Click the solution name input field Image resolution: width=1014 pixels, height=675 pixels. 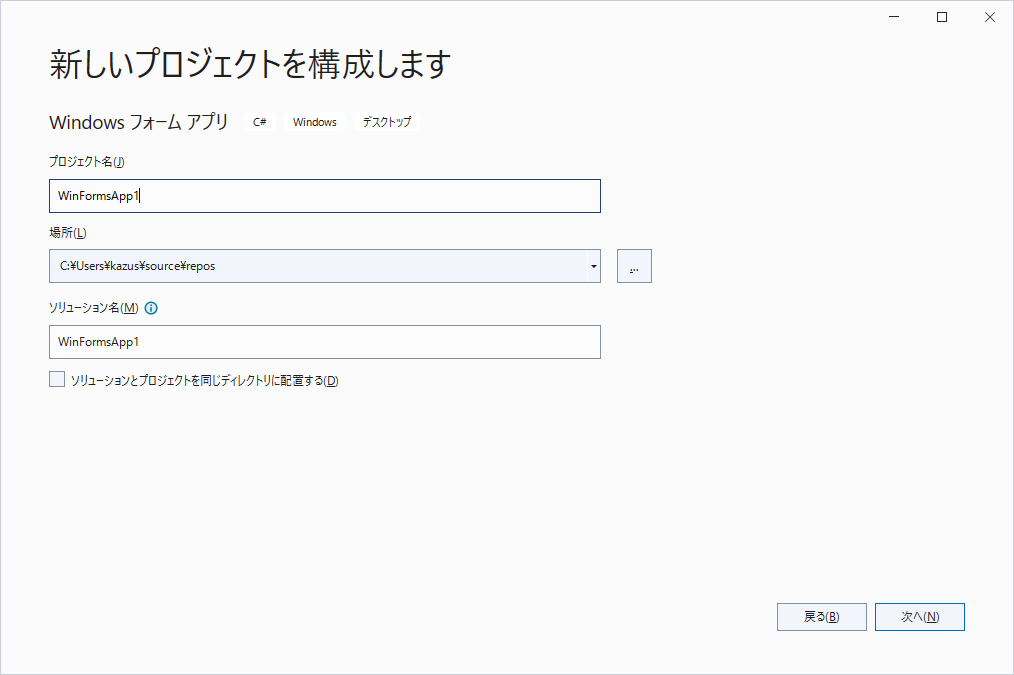tap(325, 342)
